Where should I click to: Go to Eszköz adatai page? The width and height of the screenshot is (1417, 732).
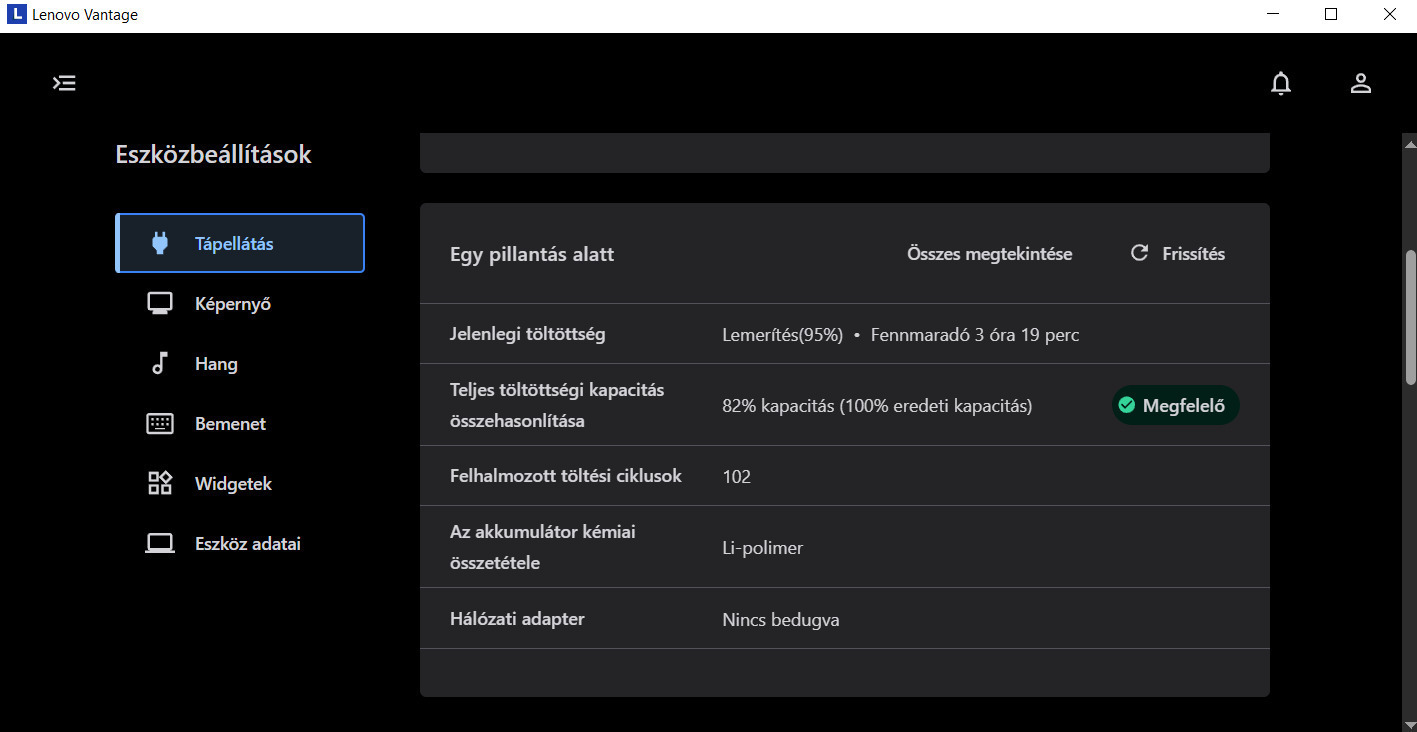(247, 544)
